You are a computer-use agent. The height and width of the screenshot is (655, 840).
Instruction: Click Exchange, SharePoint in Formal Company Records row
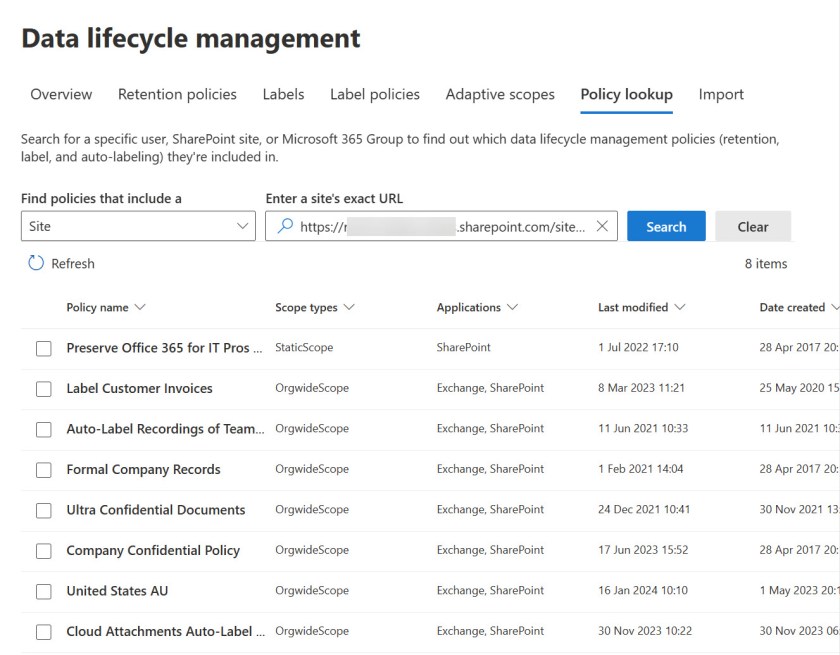tap(490, 469)
